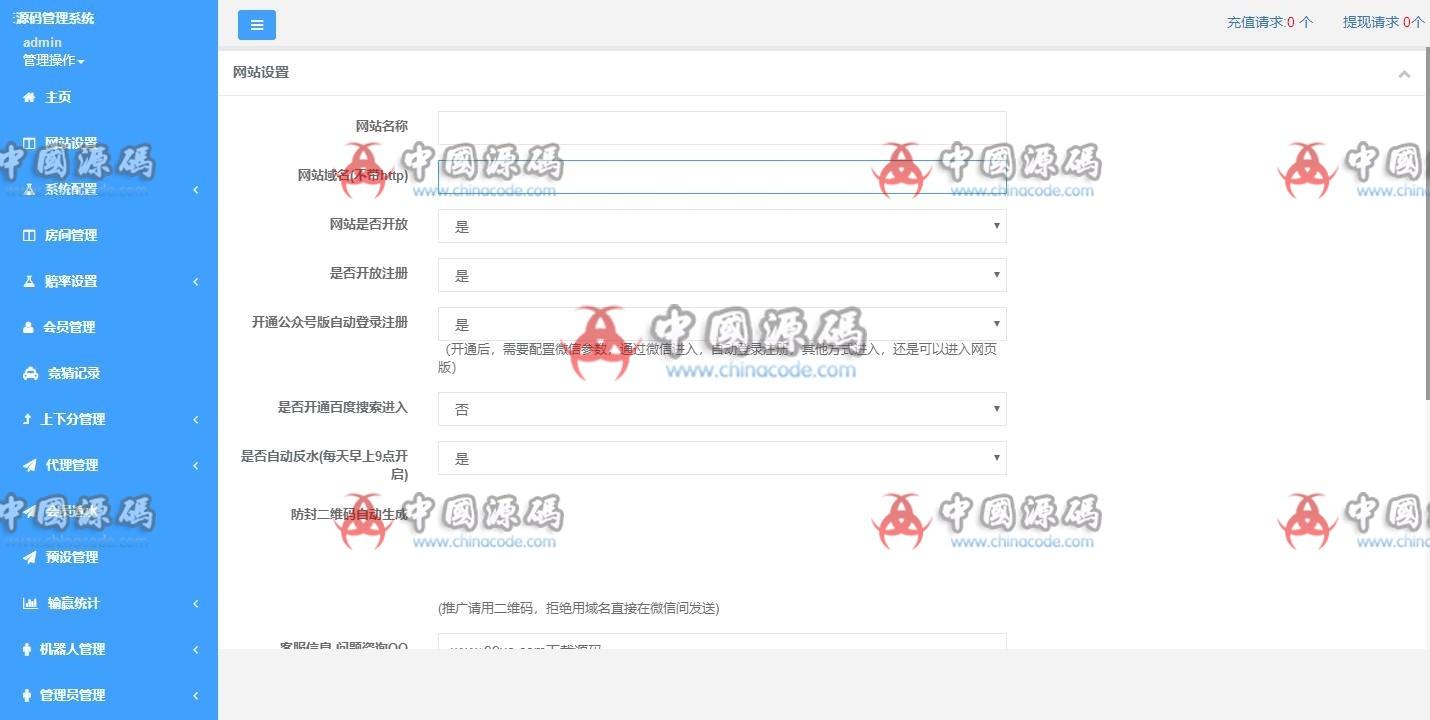Click the 推广请用二维码 hint text
This screenshot has height=720, width=1430.
[579, 608]
